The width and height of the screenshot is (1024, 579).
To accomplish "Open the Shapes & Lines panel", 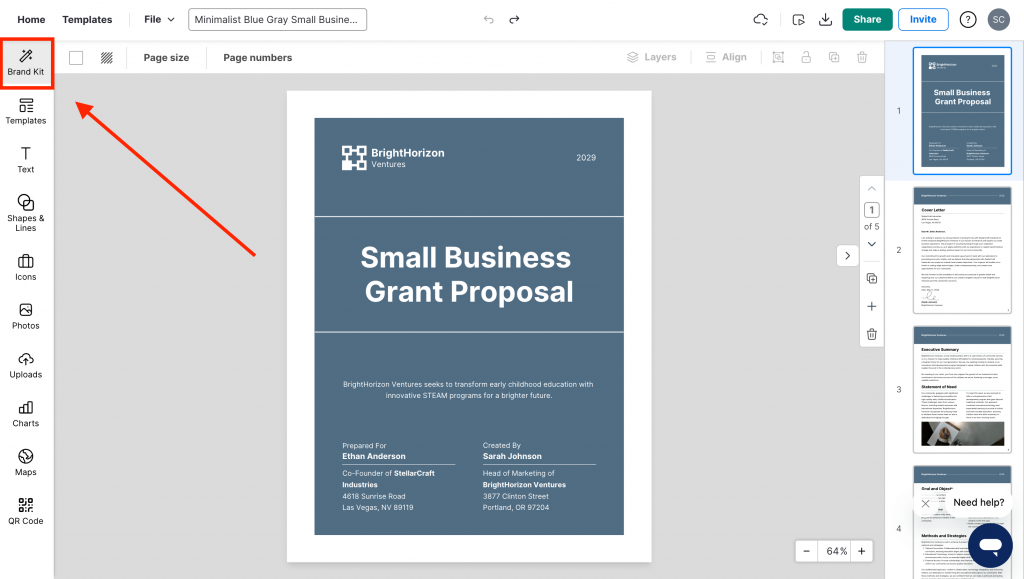I will pos(26,212).
